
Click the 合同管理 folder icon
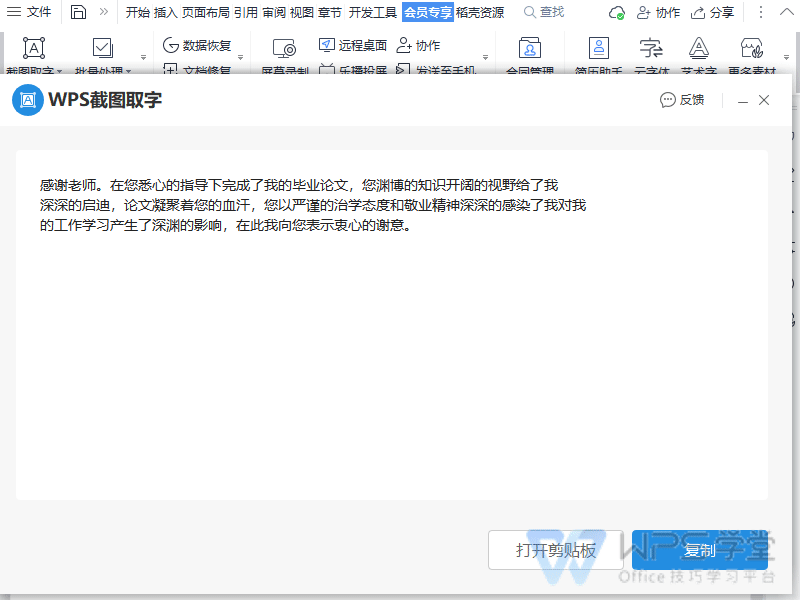[530, 48]
